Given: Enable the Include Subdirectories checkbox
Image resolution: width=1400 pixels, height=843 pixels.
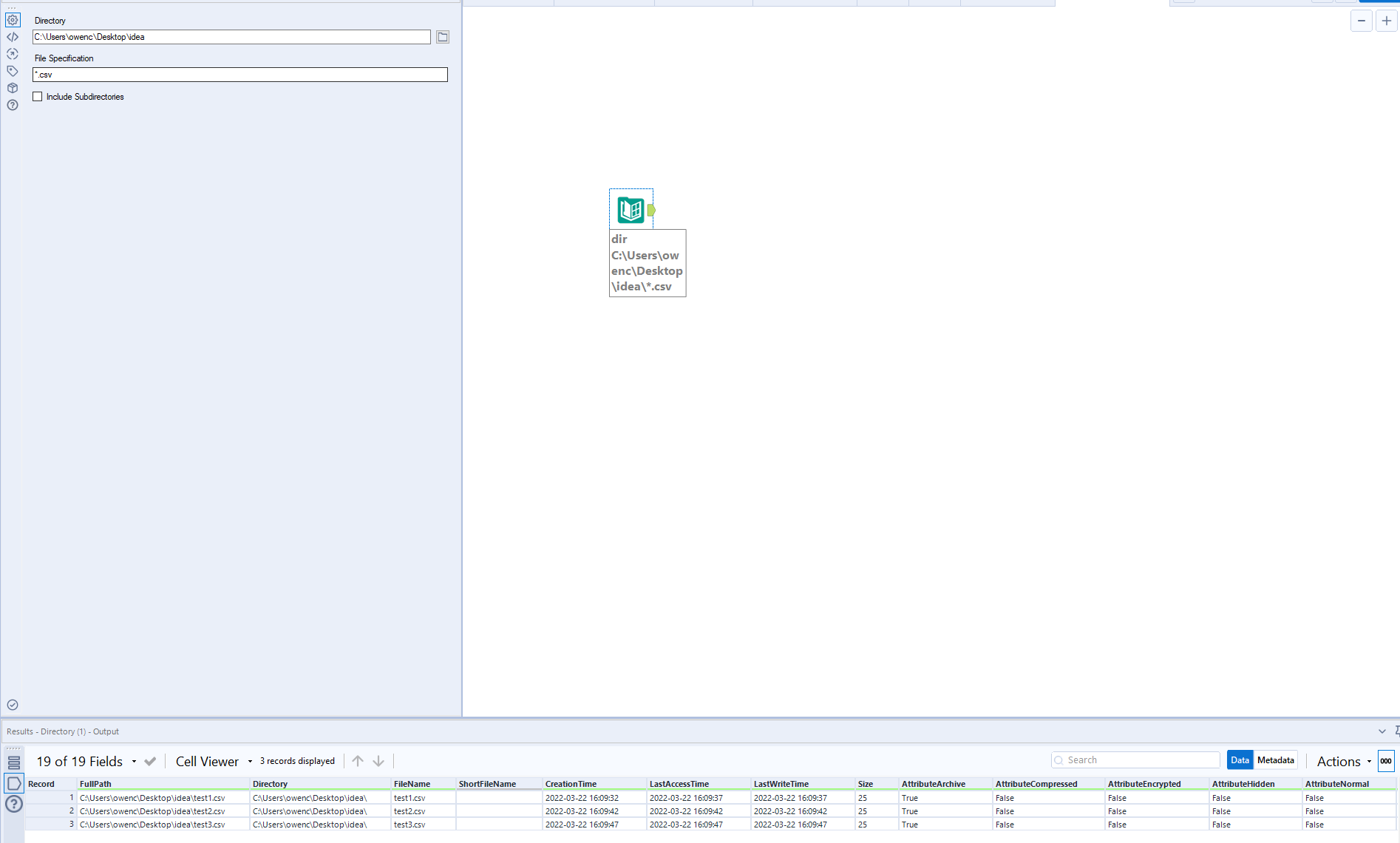Looking at the screenshot, I should [x=37, y=96].
